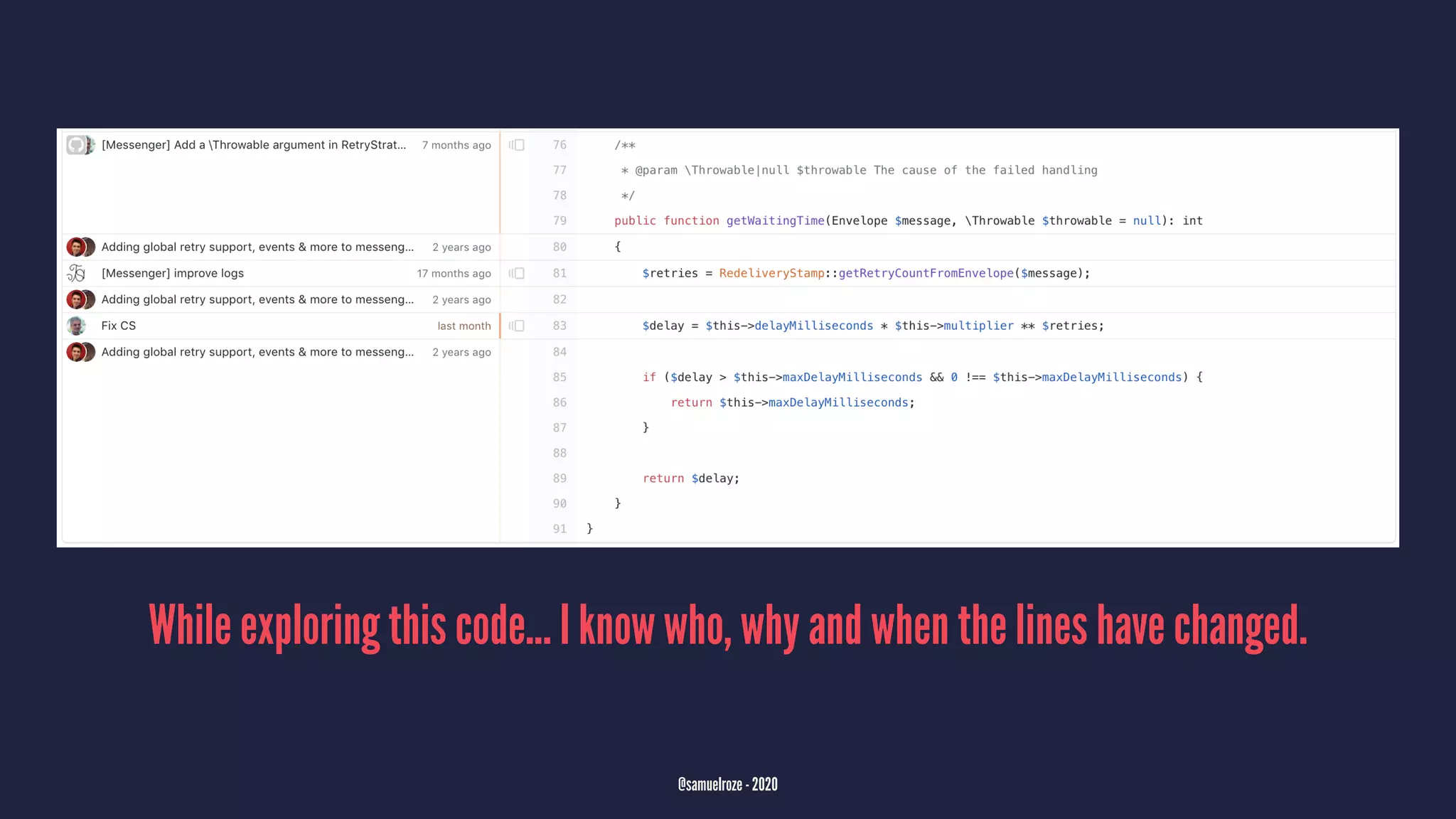Select line number 79

[x=560, y=221]
